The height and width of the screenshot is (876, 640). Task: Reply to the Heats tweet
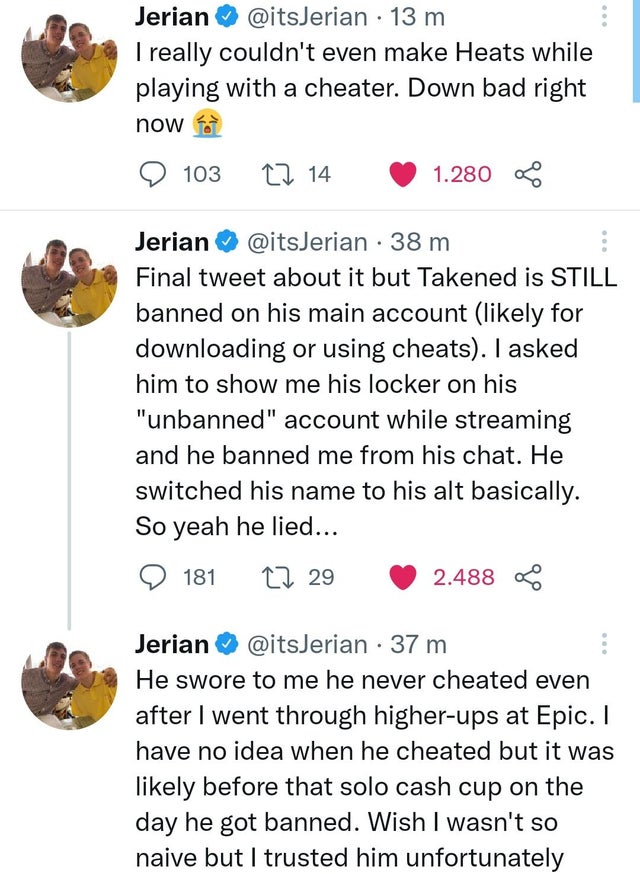153,173
